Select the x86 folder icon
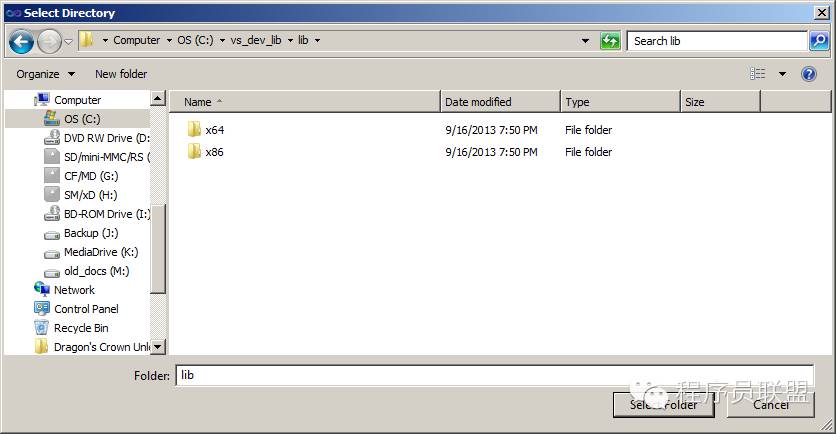The width and height of the screenshot is (836, 434). tap(194, 151)
